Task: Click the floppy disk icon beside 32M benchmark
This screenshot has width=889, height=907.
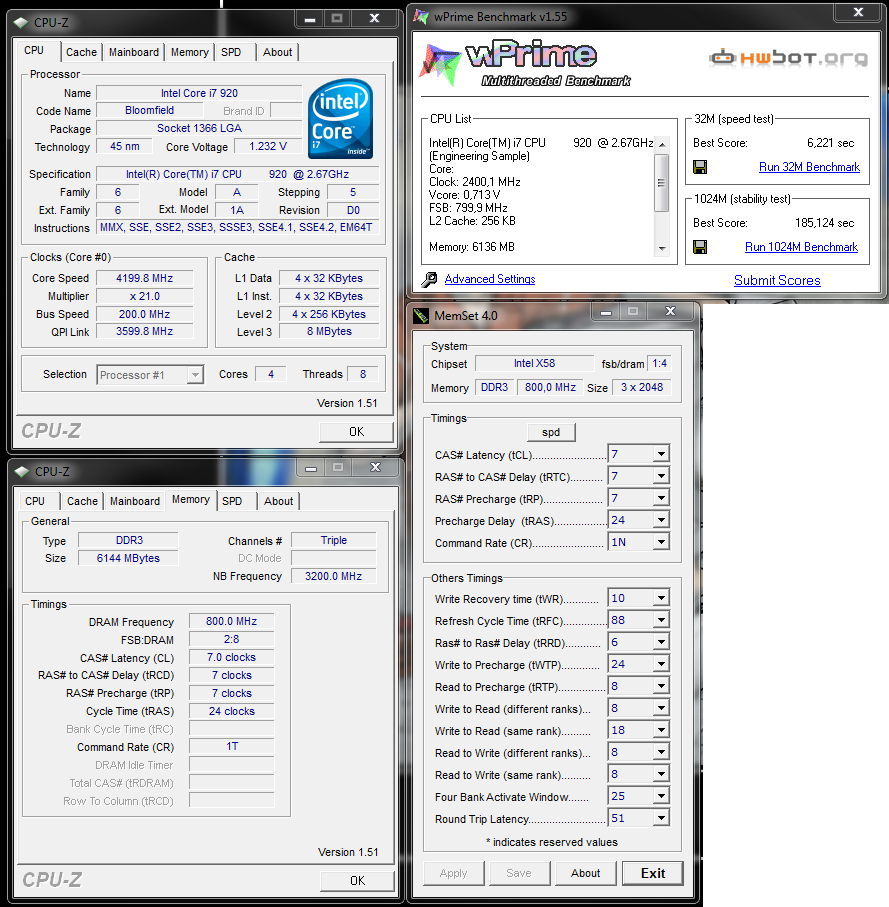Action: 700,167
